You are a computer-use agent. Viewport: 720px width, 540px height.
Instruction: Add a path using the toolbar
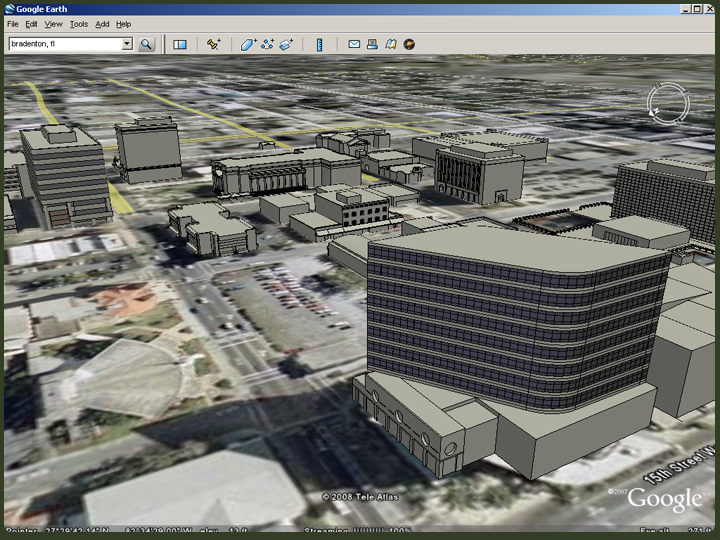pyautogui.click(x=267, y=44)
